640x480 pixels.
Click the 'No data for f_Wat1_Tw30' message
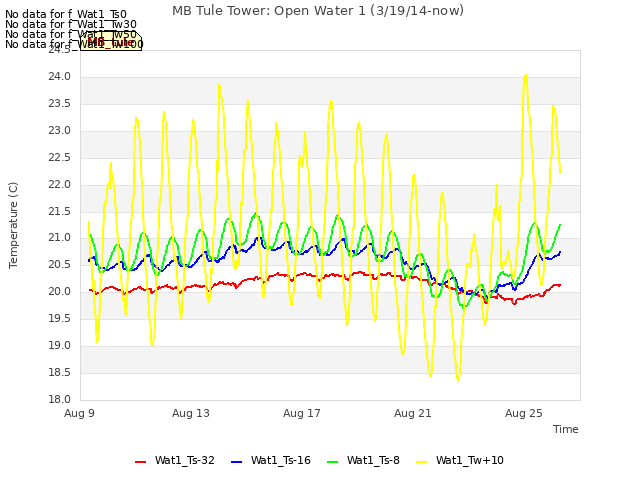pyautogui.click(x=71, y=24)
